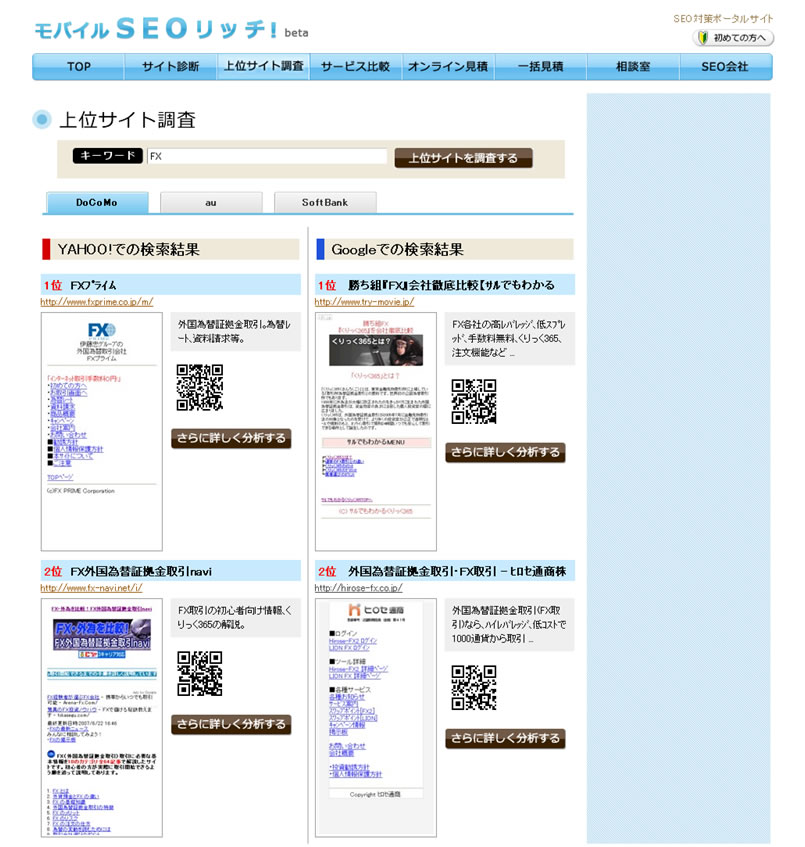Open the http://www.try-movie.jp/ link
Image resolution: width=805 pixels, height=847 pixels.
click(365, 302)
